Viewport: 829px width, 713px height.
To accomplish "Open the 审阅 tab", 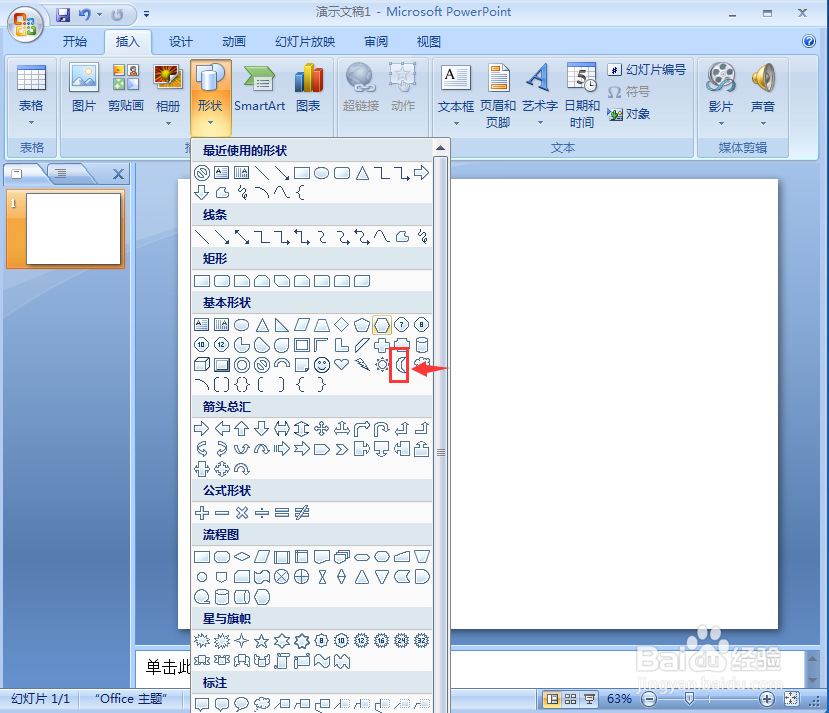I will [x=376, y=41].
